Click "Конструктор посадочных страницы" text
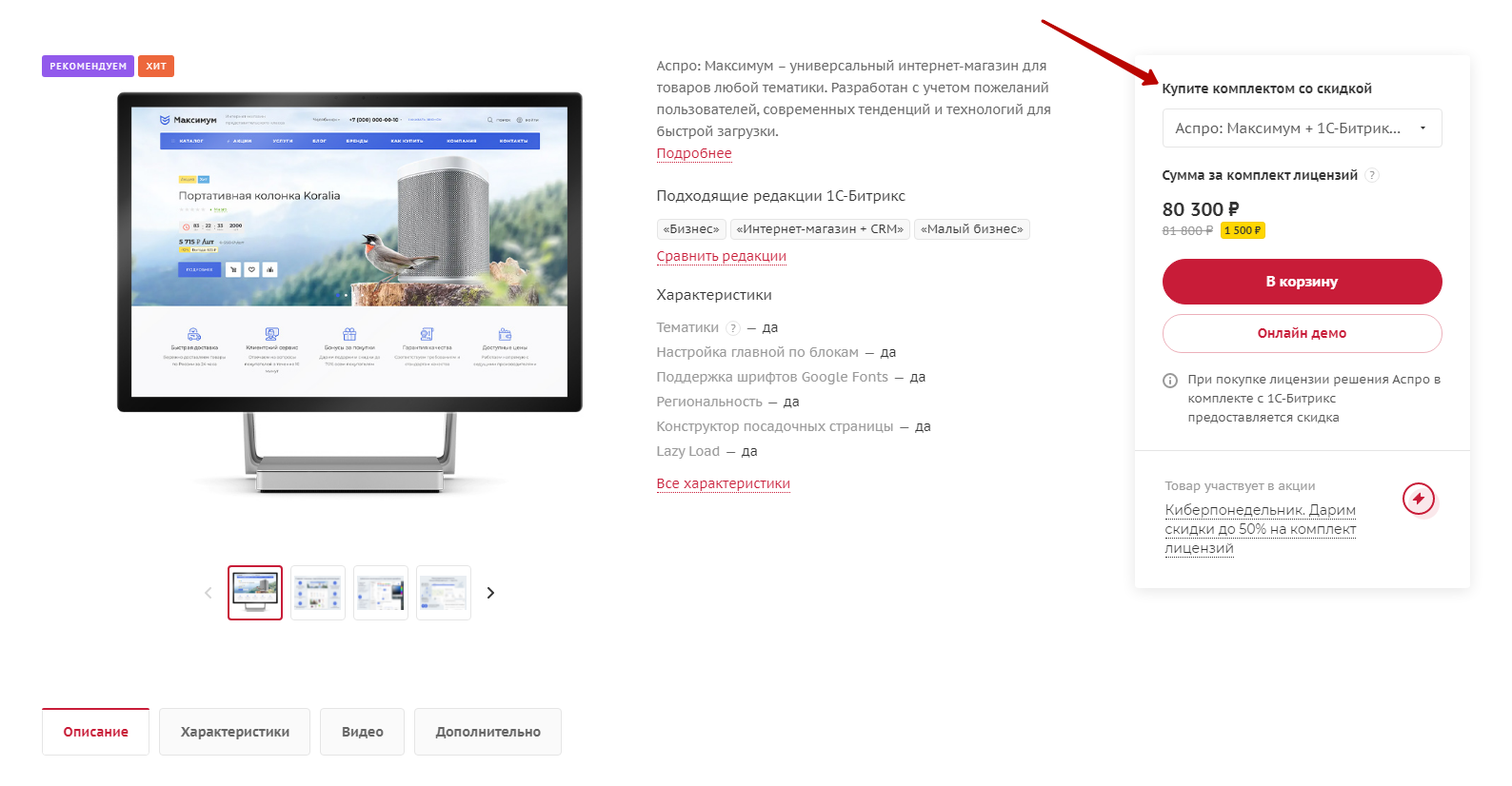Viewport: 1512px width, 786px height. [x=775, y=426]
